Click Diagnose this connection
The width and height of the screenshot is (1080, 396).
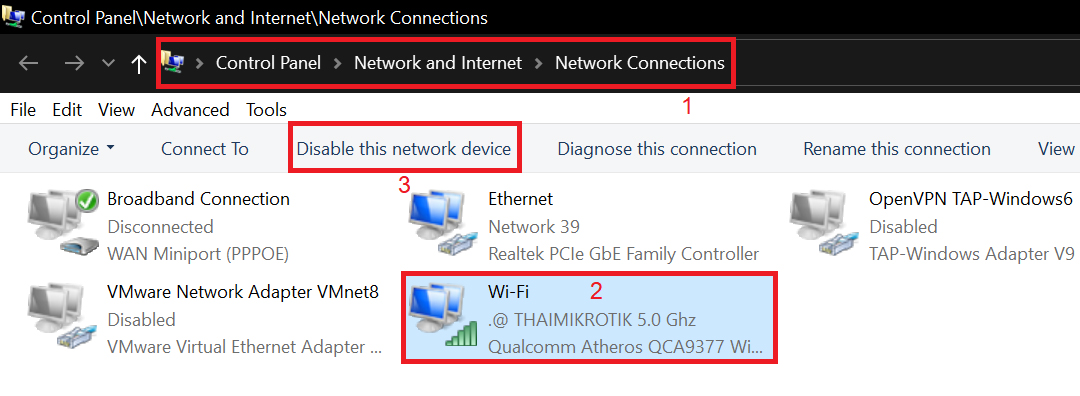pos(657,149)
